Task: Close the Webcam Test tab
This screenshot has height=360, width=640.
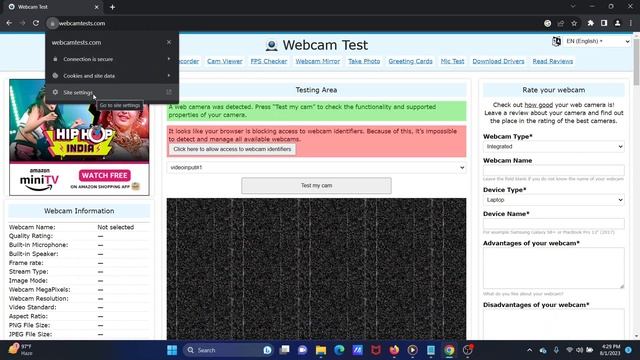Action: pos(96,7)
